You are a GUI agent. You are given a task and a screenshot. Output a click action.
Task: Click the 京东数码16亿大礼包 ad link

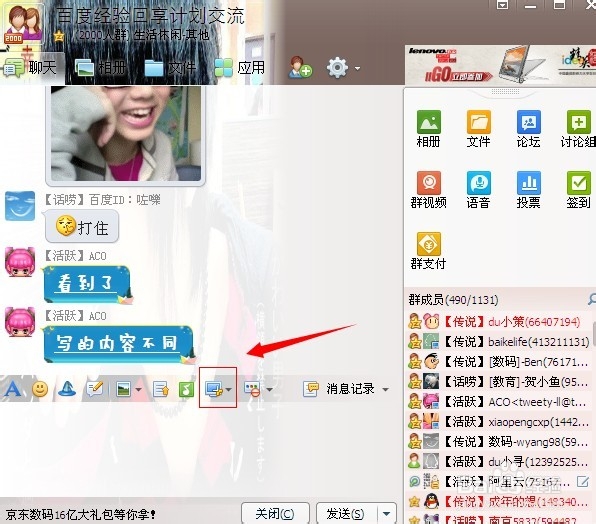point(81,515)
